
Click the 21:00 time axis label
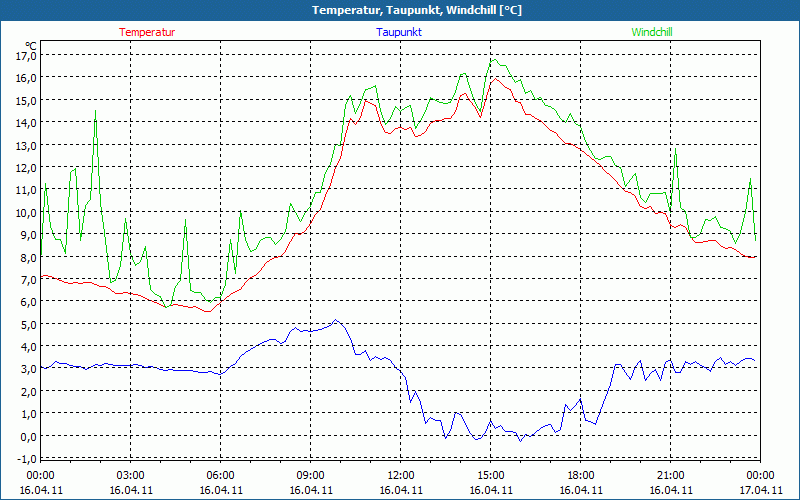pyautogui.click(x=670, y=476)
